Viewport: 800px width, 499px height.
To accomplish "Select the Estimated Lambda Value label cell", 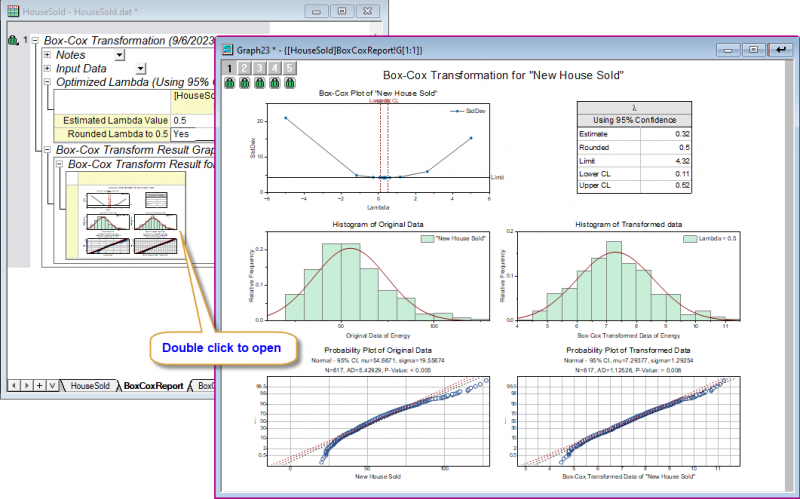I will click(x=112, y=120).
